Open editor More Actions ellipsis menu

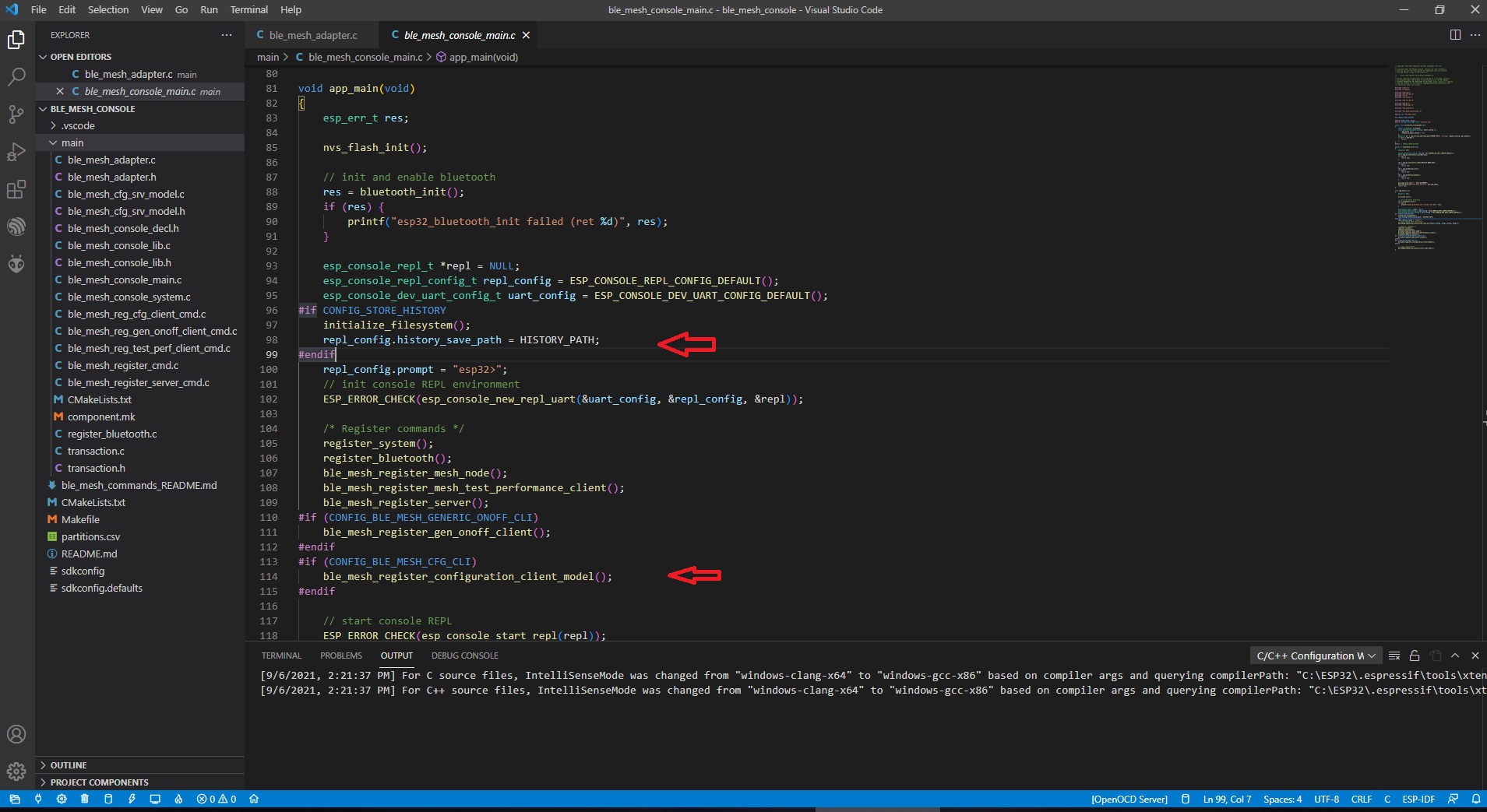(x=1475, y=35)
